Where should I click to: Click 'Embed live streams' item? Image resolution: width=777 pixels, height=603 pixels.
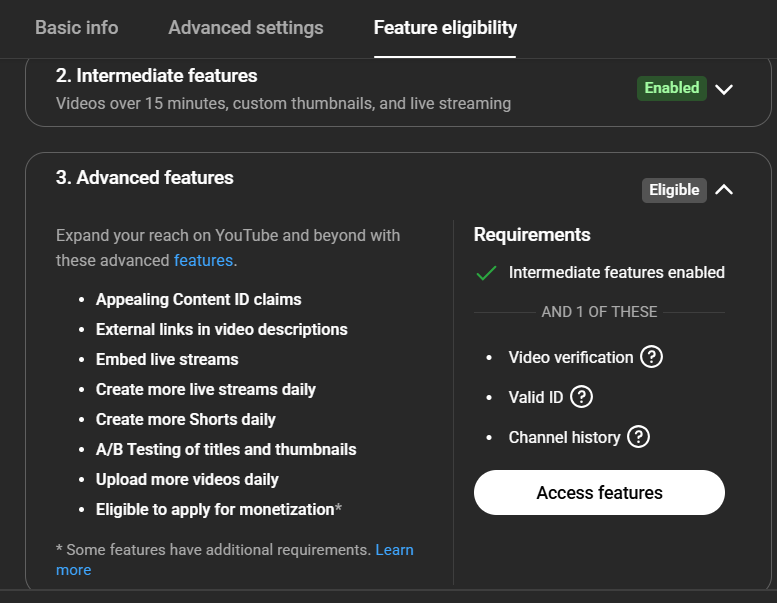click(x=167, y=359)
